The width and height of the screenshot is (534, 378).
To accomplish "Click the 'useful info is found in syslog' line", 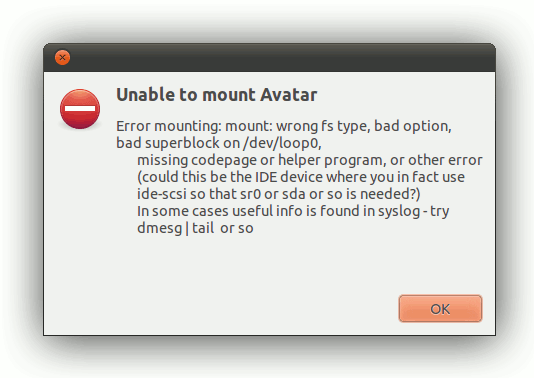I will click(293, 211).
